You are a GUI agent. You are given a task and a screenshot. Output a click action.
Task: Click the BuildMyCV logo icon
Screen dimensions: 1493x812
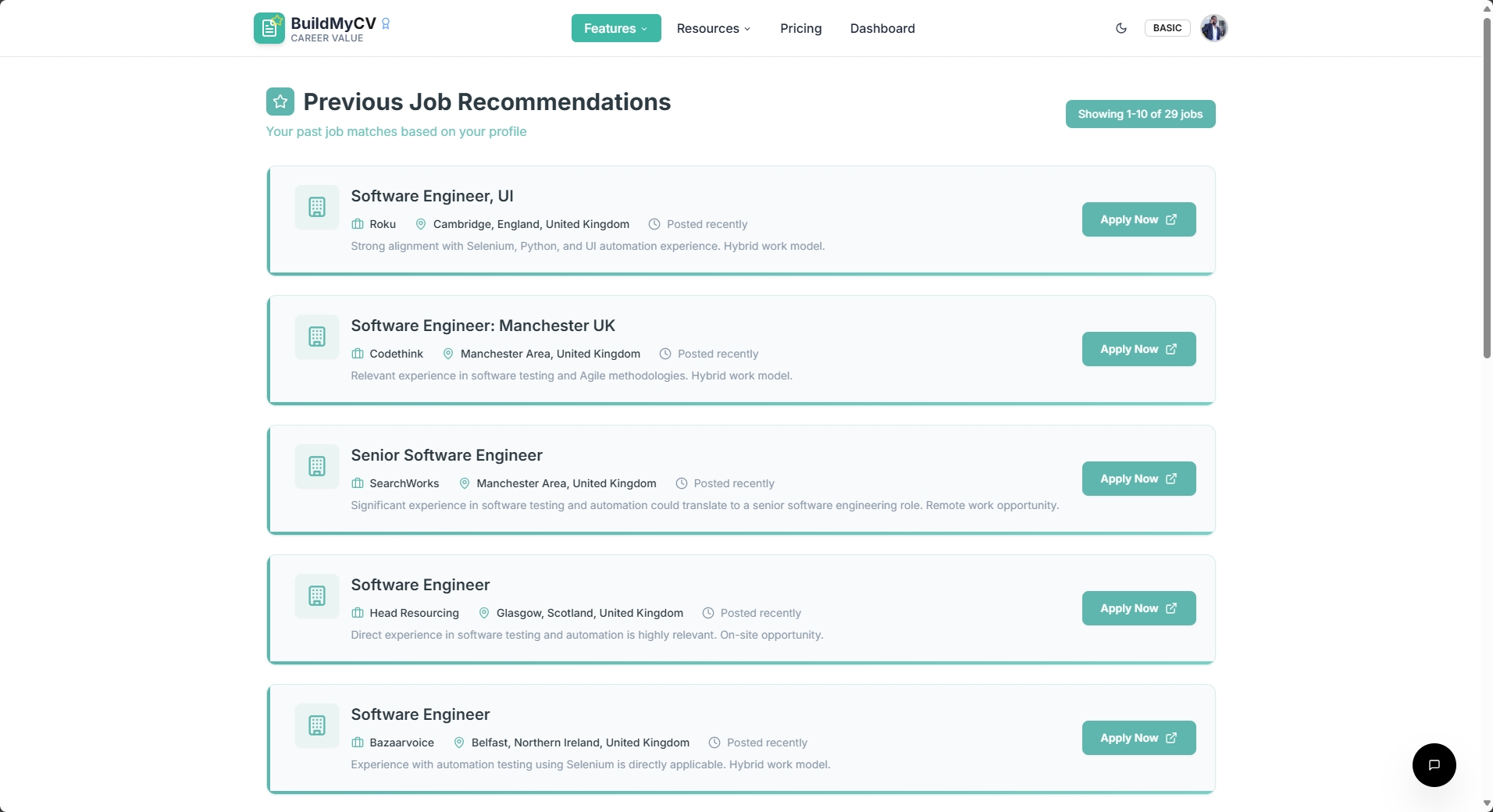[269, 28]
